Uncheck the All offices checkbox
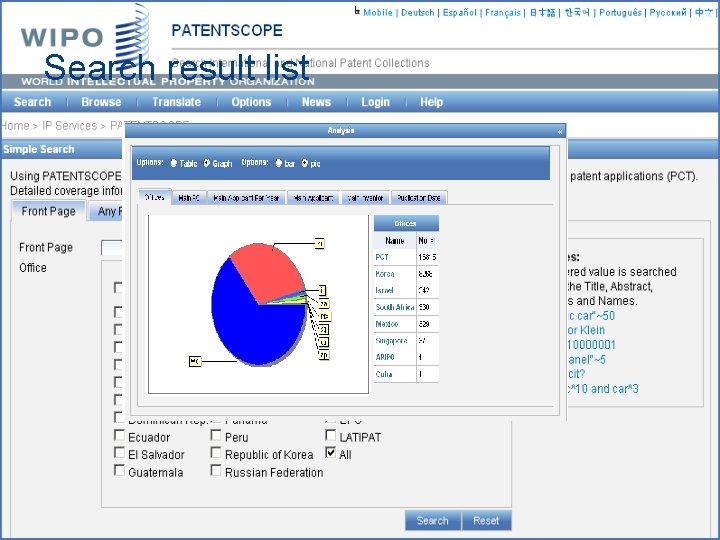 (330, 453)
